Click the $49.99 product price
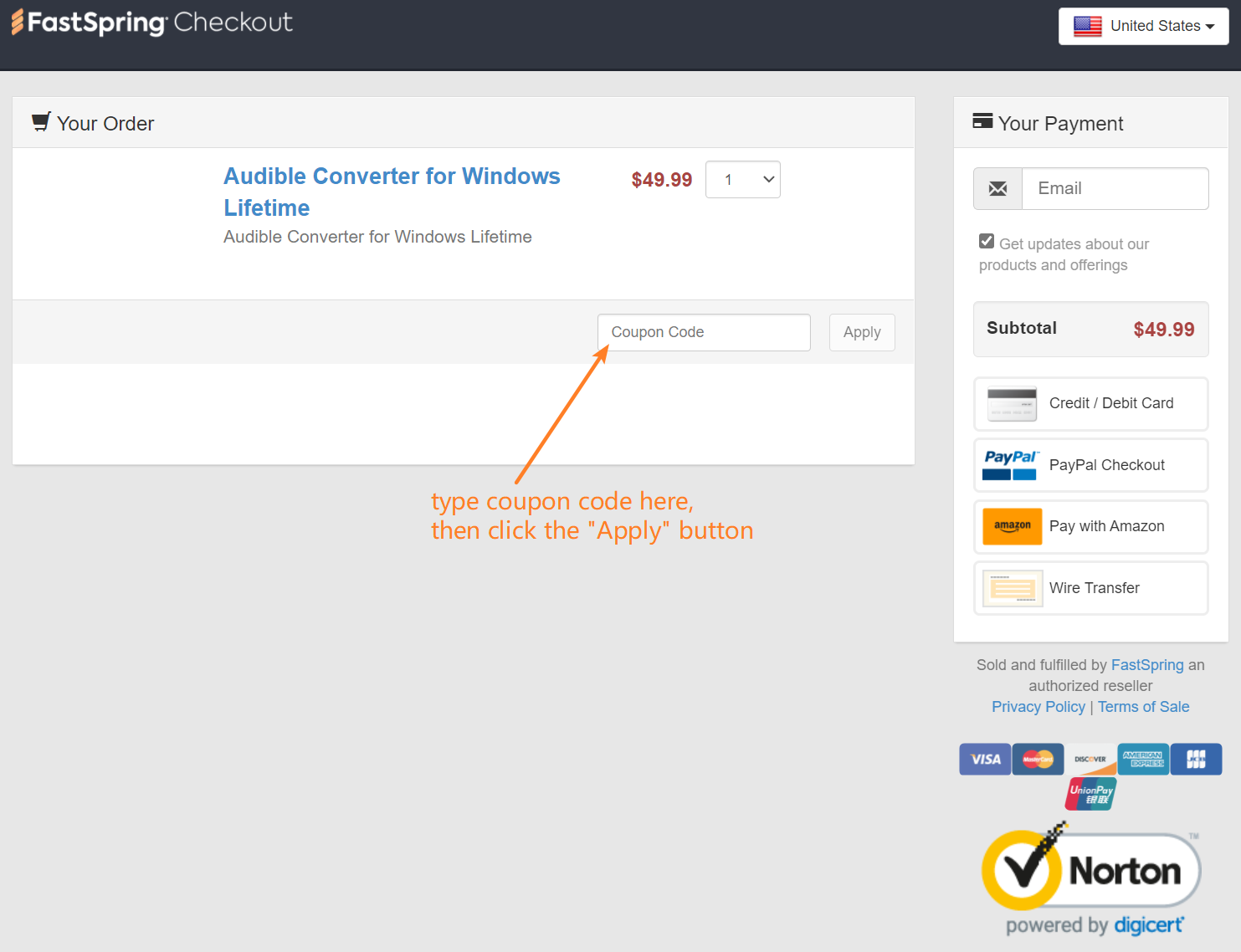Image resolution: width=1241 pixels, height=952 pixels. 661,180
